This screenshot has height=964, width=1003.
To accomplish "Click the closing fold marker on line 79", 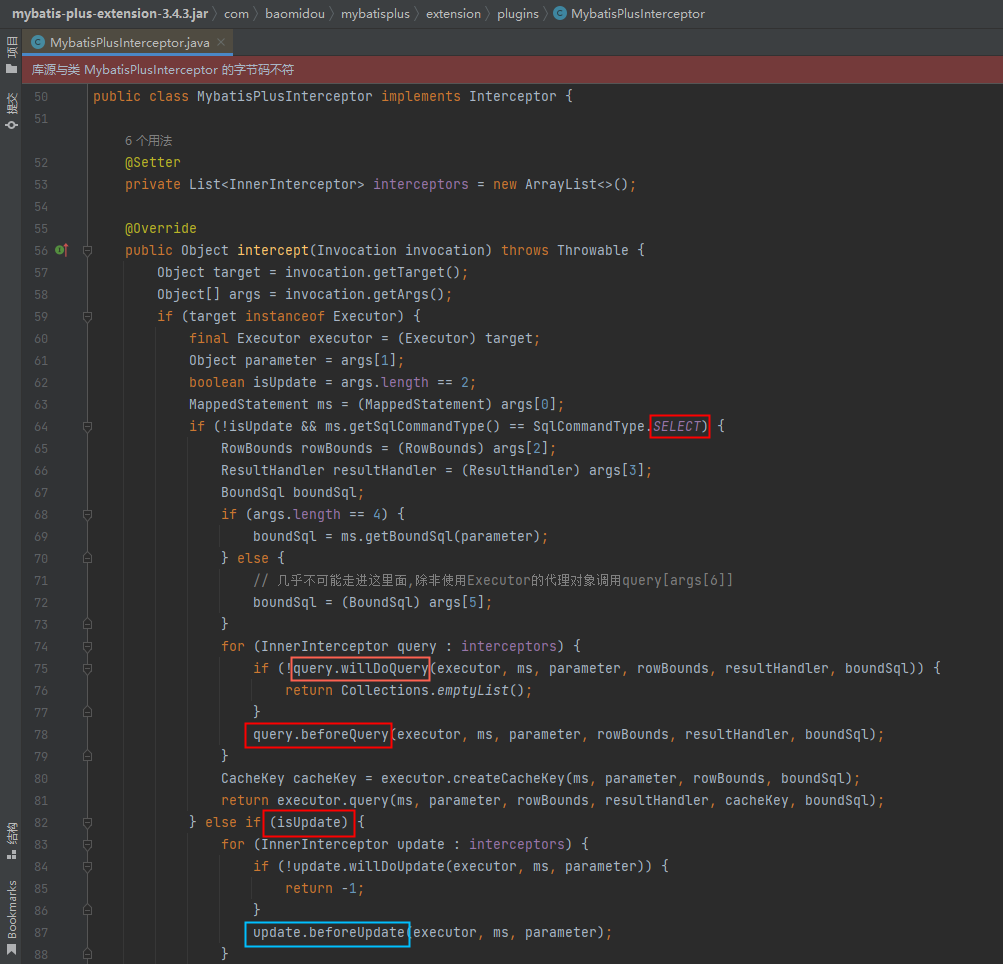I will pos(88,757).
